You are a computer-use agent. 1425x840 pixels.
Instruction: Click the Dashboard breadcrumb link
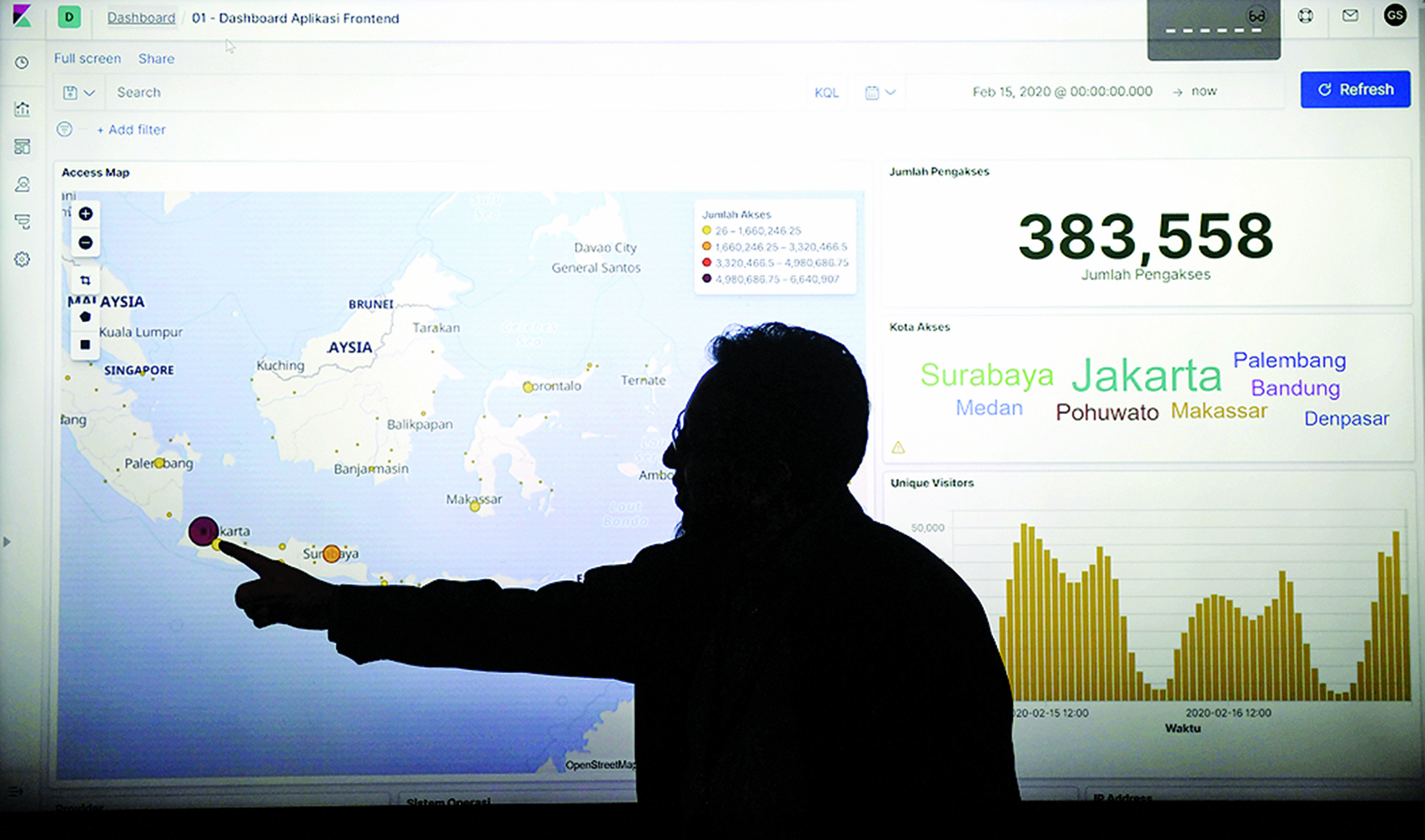141,17
